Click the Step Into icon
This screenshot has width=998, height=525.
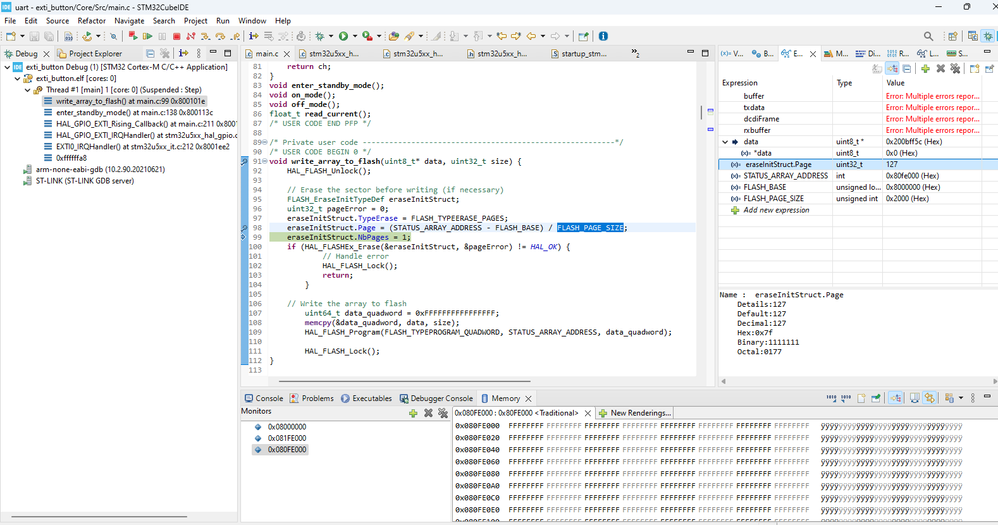pos(205,36)
